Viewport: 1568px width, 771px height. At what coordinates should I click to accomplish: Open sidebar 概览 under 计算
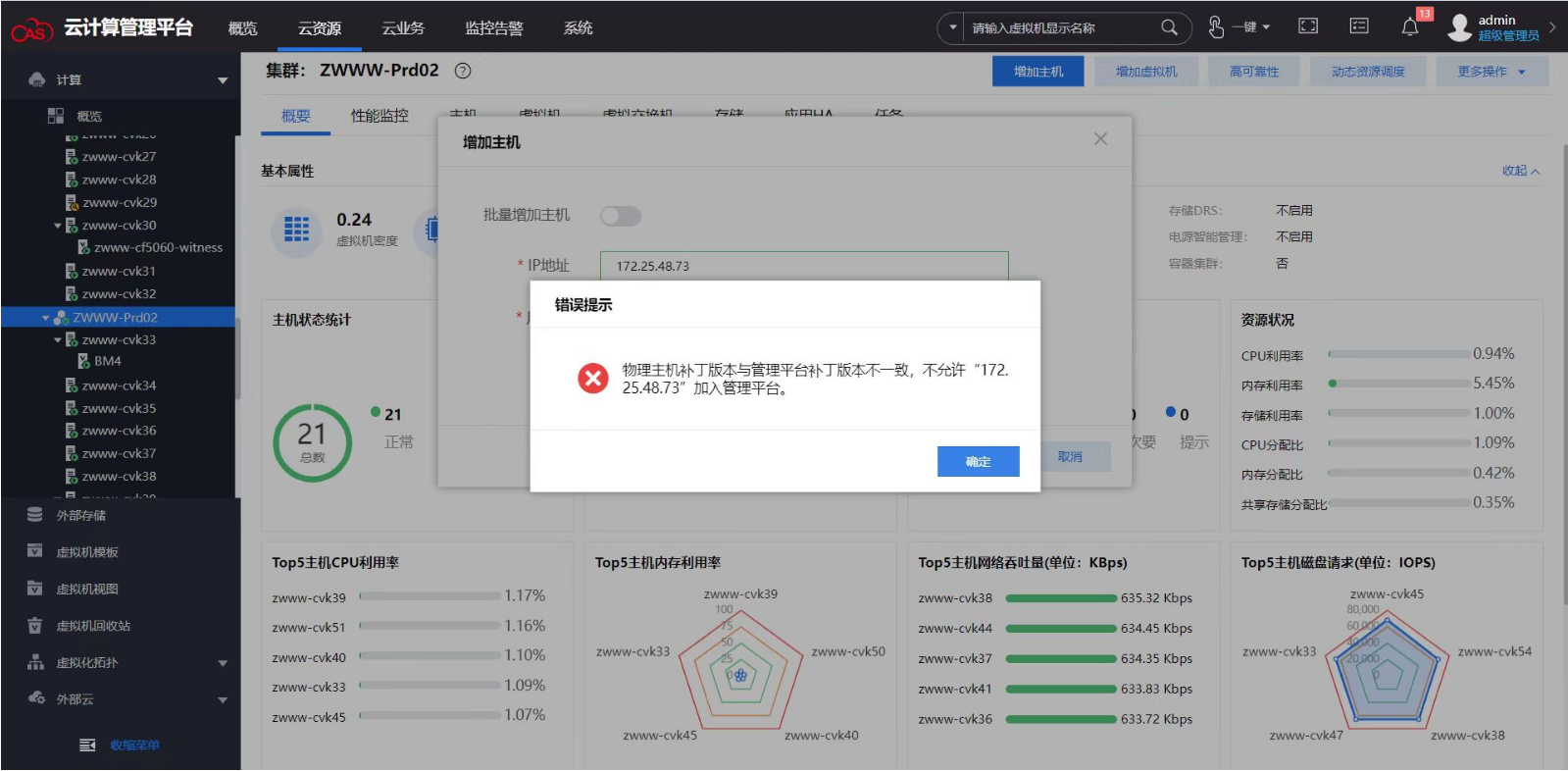click(89, 116)
